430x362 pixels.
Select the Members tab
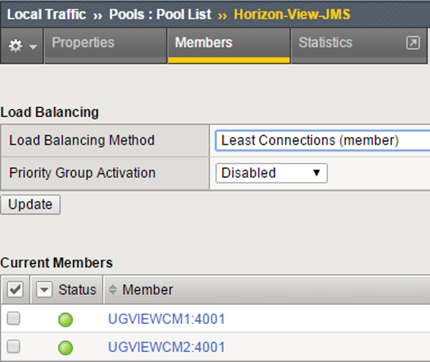[x=229, y=46]
